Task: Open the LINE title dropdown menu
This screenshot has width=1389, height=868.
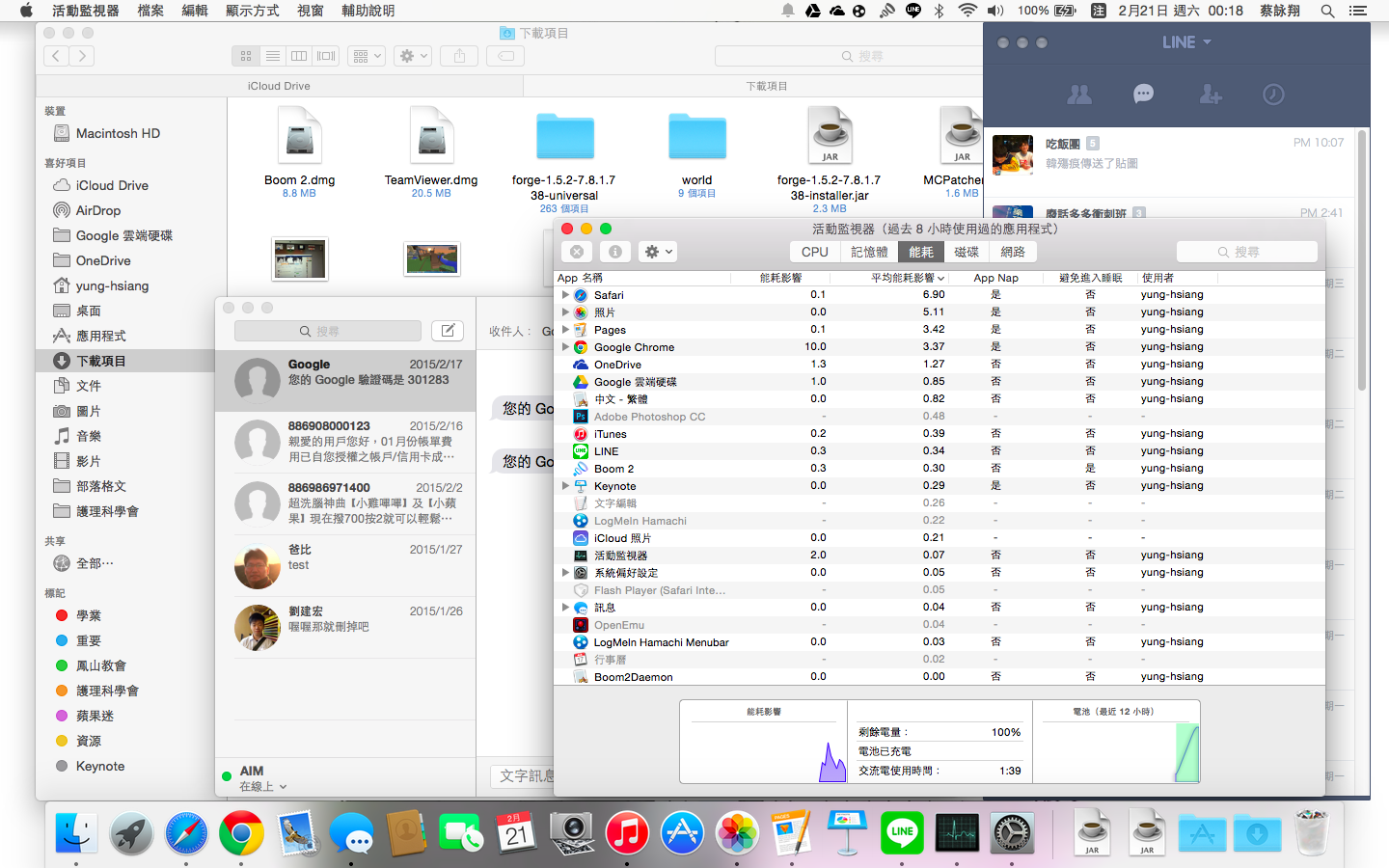Action: 1186,42
